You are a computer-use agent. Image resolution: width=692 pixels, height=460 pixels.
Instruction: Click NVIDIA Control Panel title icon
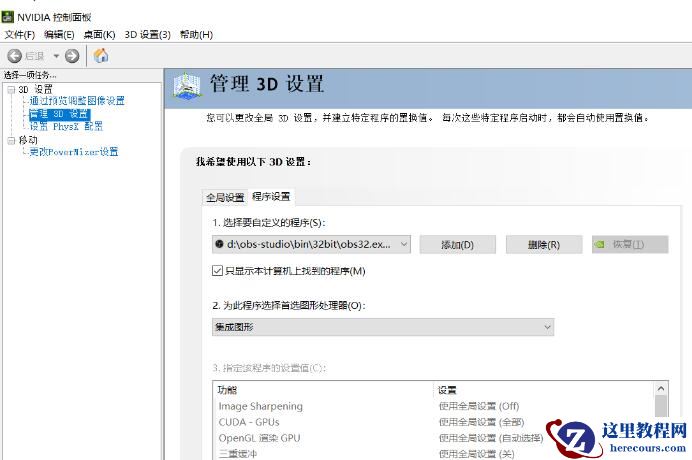(8, 17)
